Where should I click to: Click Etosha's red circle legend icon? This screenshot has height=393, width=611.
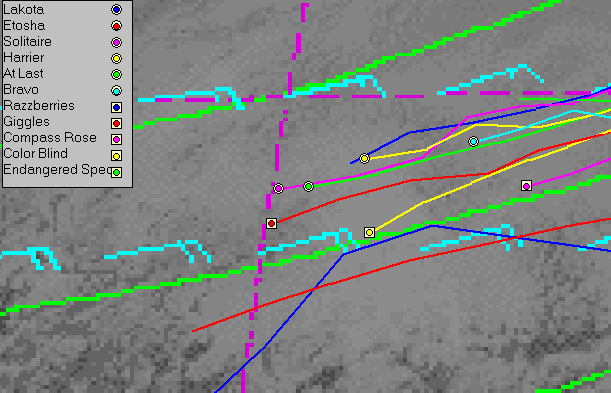pyautogui.click(x=116, y=26)
